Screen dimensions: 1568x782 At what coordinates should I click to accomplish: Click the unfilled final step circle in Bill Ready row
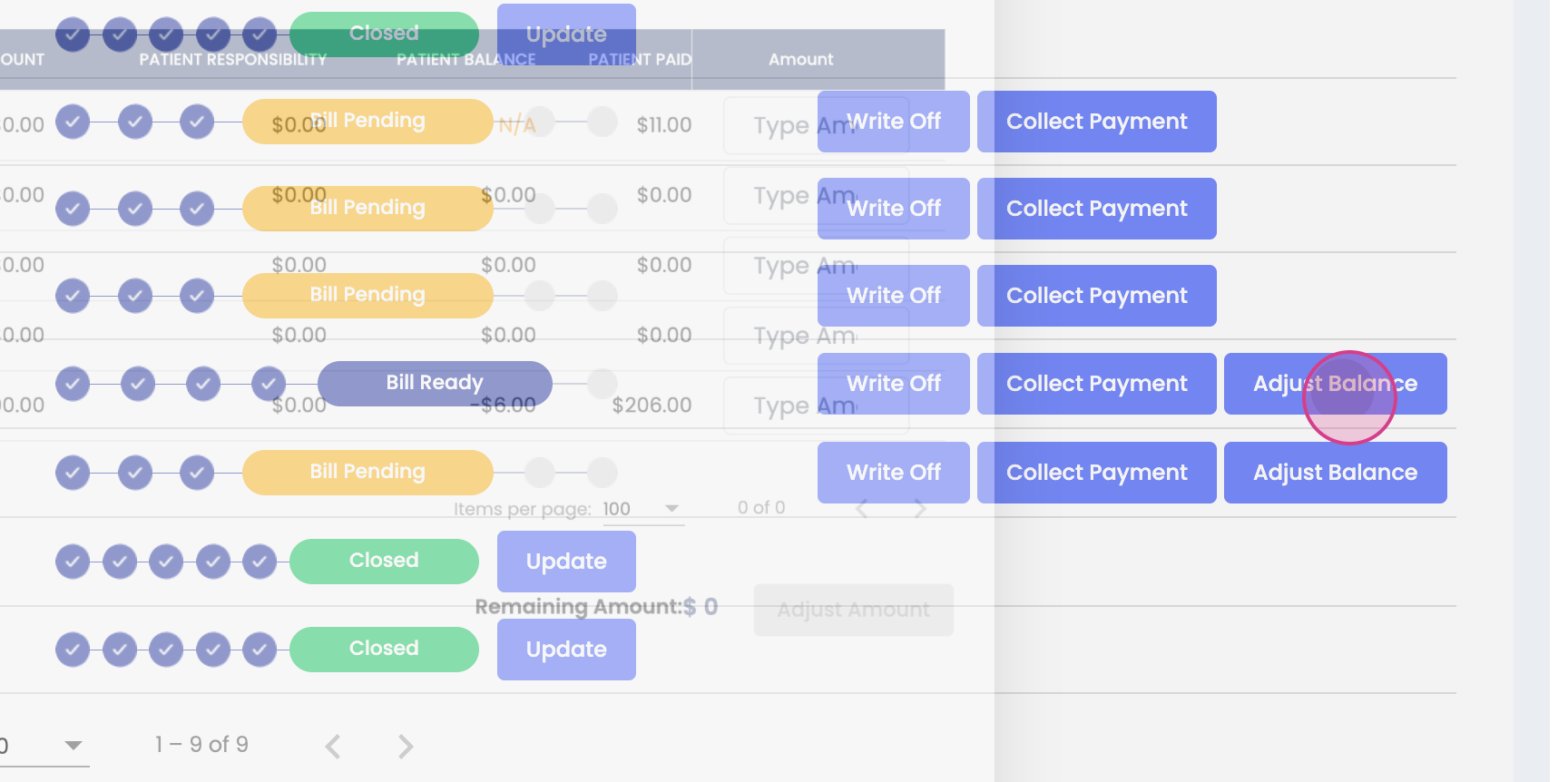(602, 384)
